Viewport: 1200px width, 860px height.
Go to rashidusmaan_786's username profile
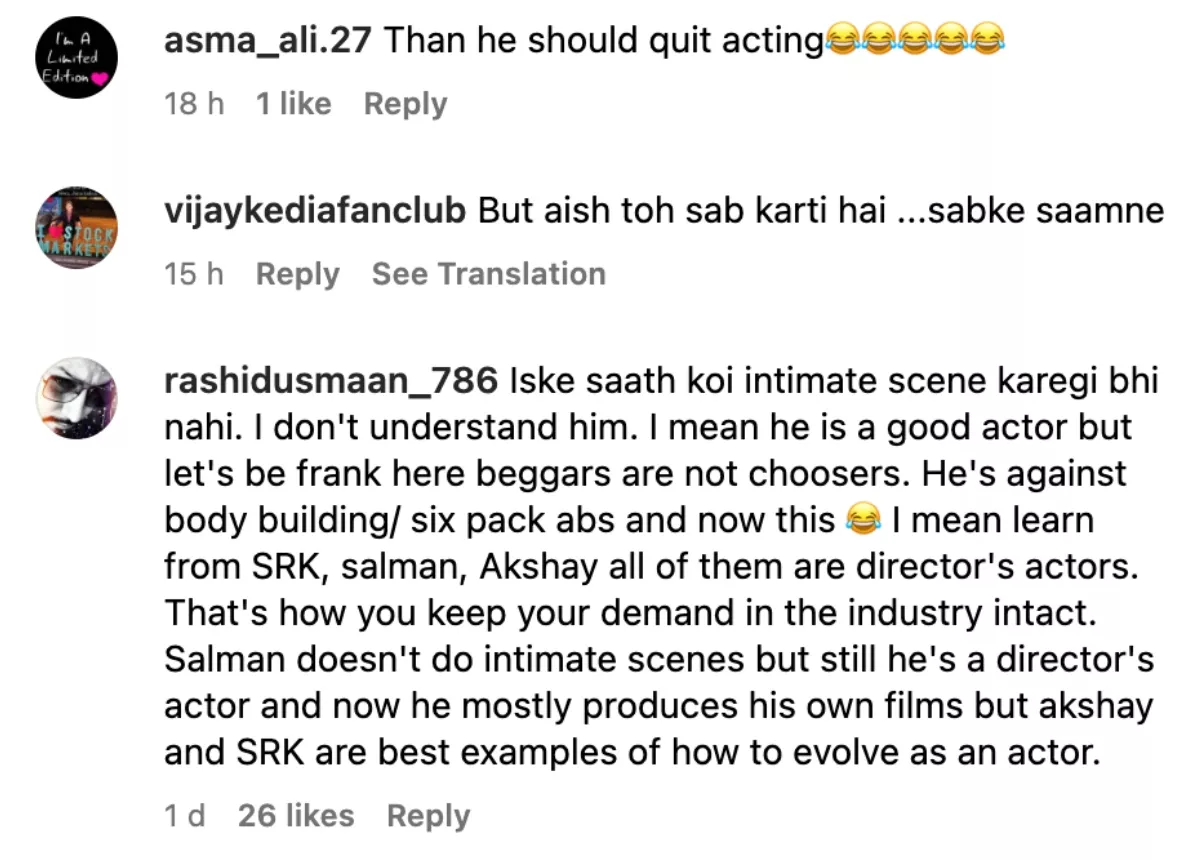tap(331, 381)
